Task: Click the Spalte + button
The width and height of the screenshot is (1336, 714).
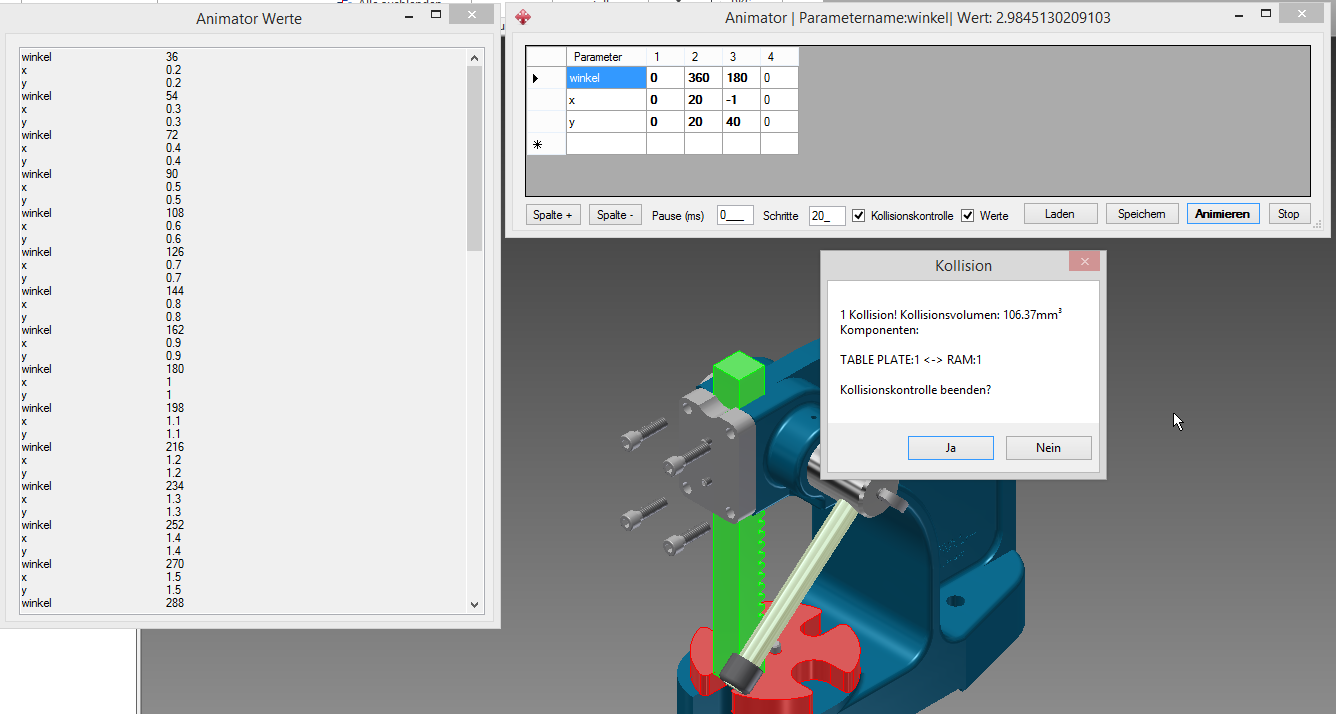Action: (x=553, y=215)
